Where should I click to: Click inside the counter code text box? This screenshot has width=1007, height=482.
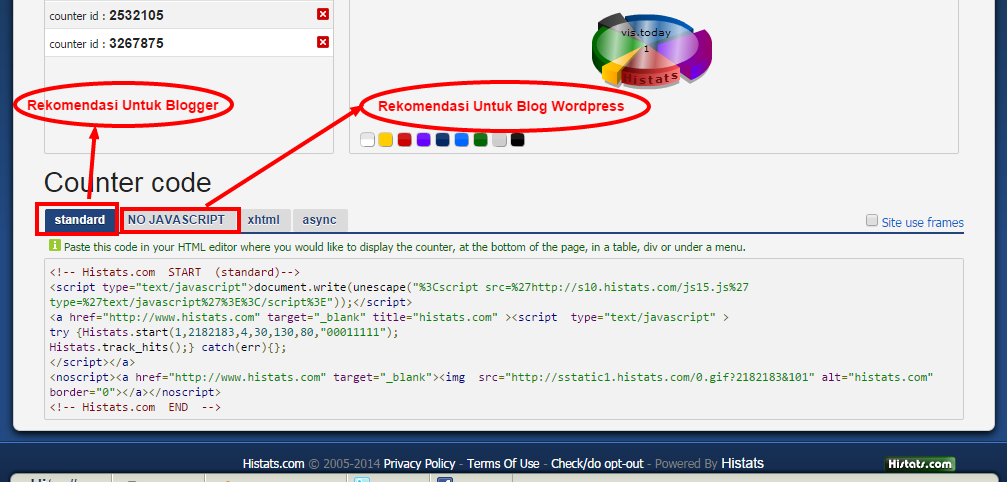pyautogui.click(x=504, y=339)
